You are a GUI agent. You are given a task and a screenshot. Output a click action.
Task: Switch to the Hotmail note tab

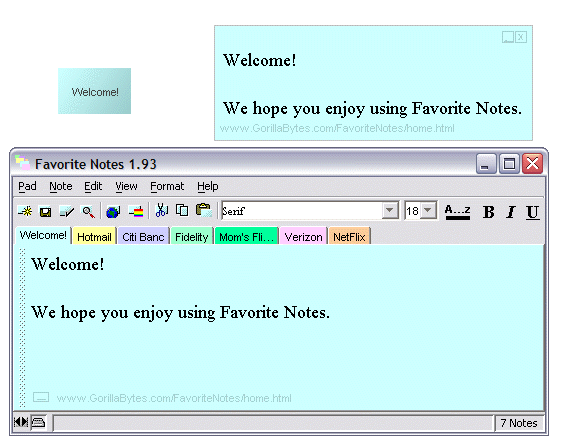point(94,237)
